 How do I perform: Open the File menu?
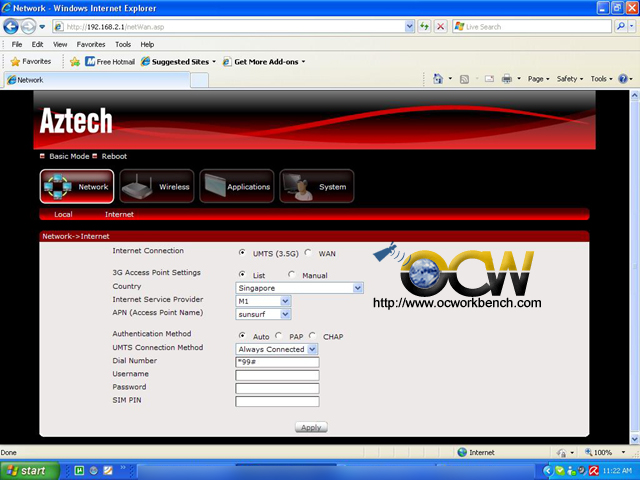tap(17, 44)
